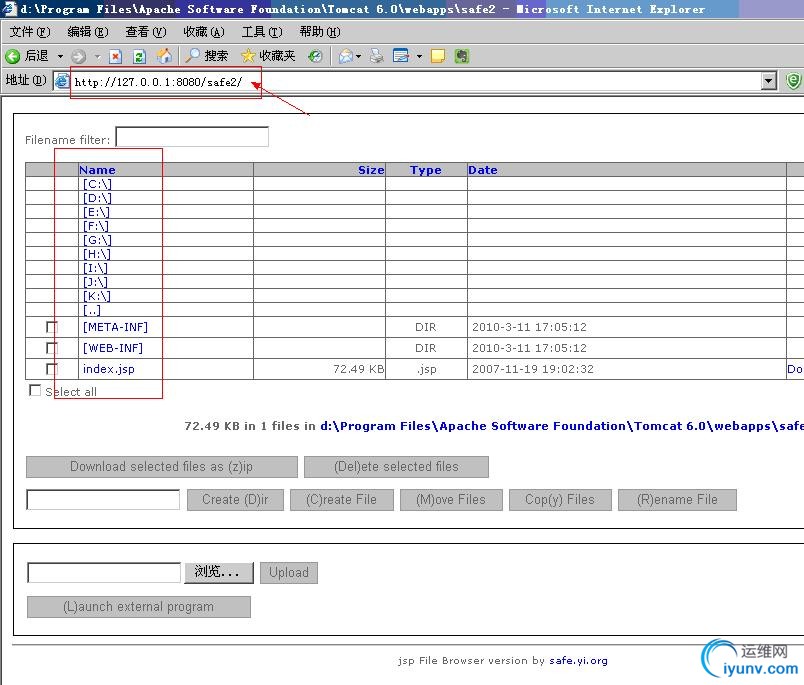Open the index.jsp file link
This screenshot has height=685, width=804.
click(109, 369)
